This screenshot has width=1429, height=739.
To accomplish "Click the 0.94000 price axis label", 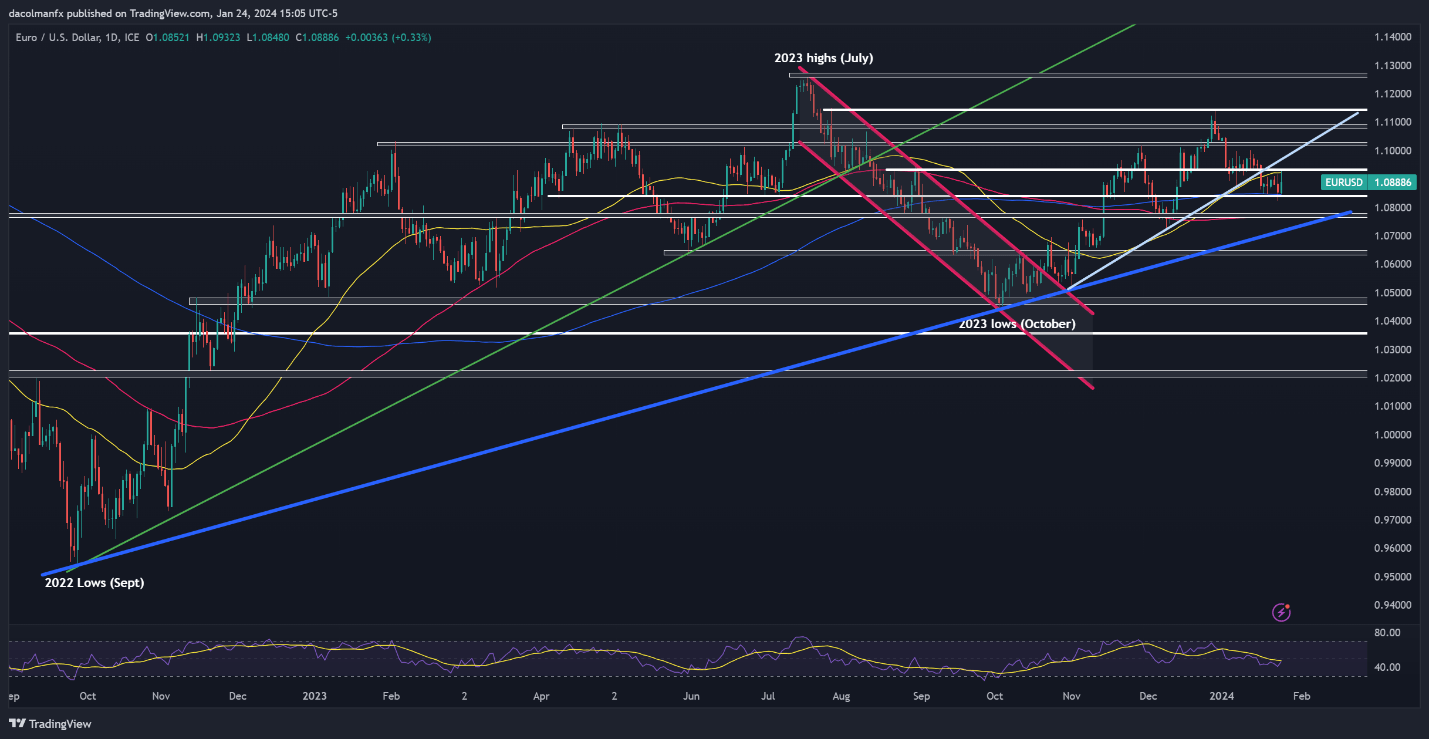I will [1393, 606].
